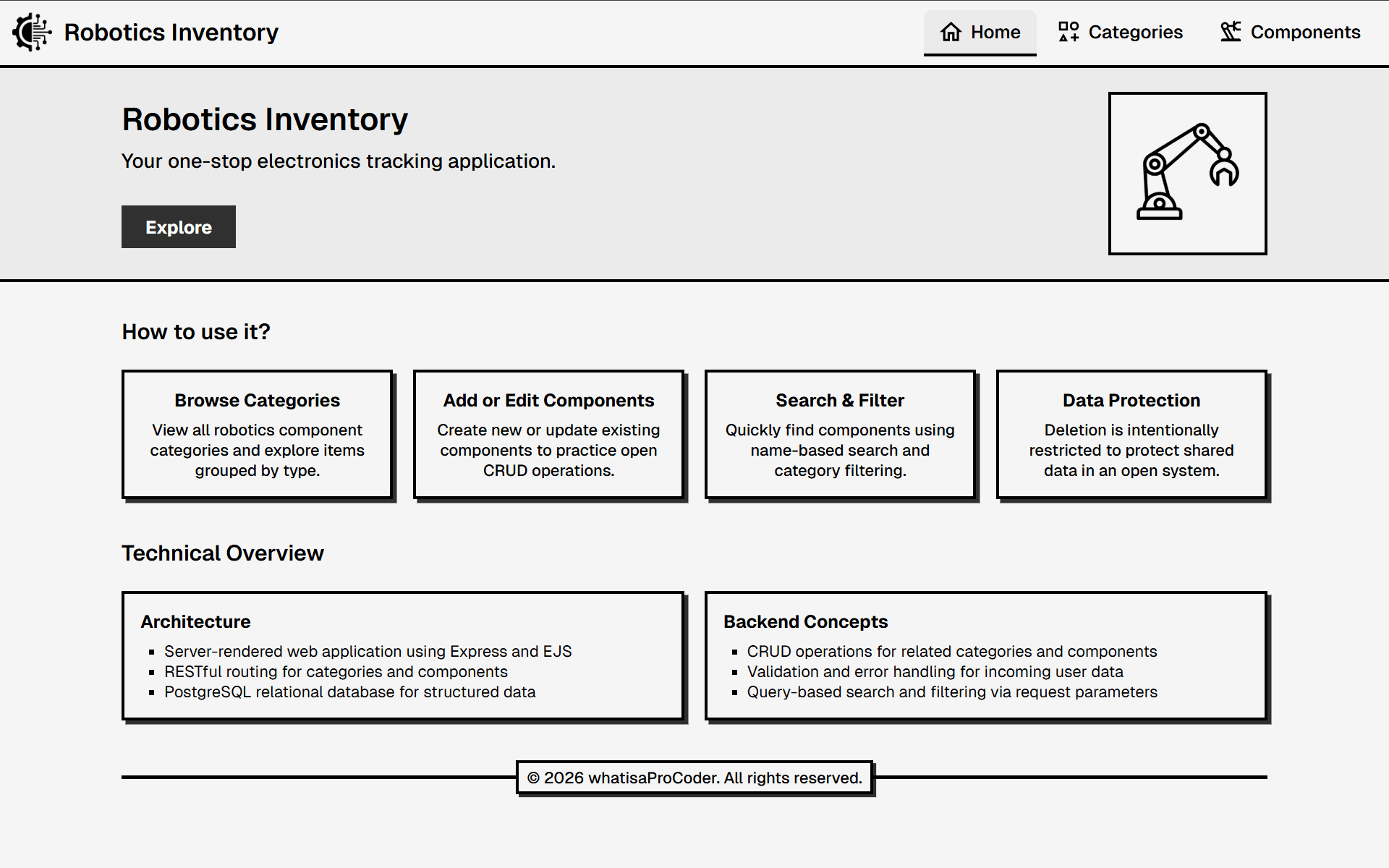Click the house icon in the navbar

coord(951,32)
